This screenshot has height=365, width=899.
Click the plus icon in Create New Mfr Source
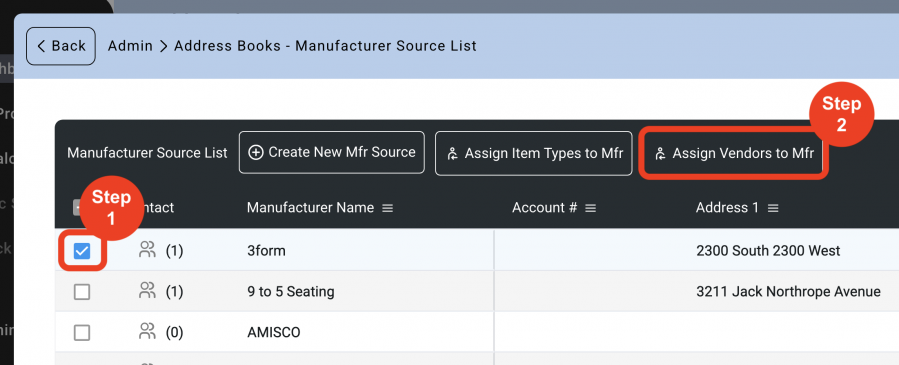point(256,152)
